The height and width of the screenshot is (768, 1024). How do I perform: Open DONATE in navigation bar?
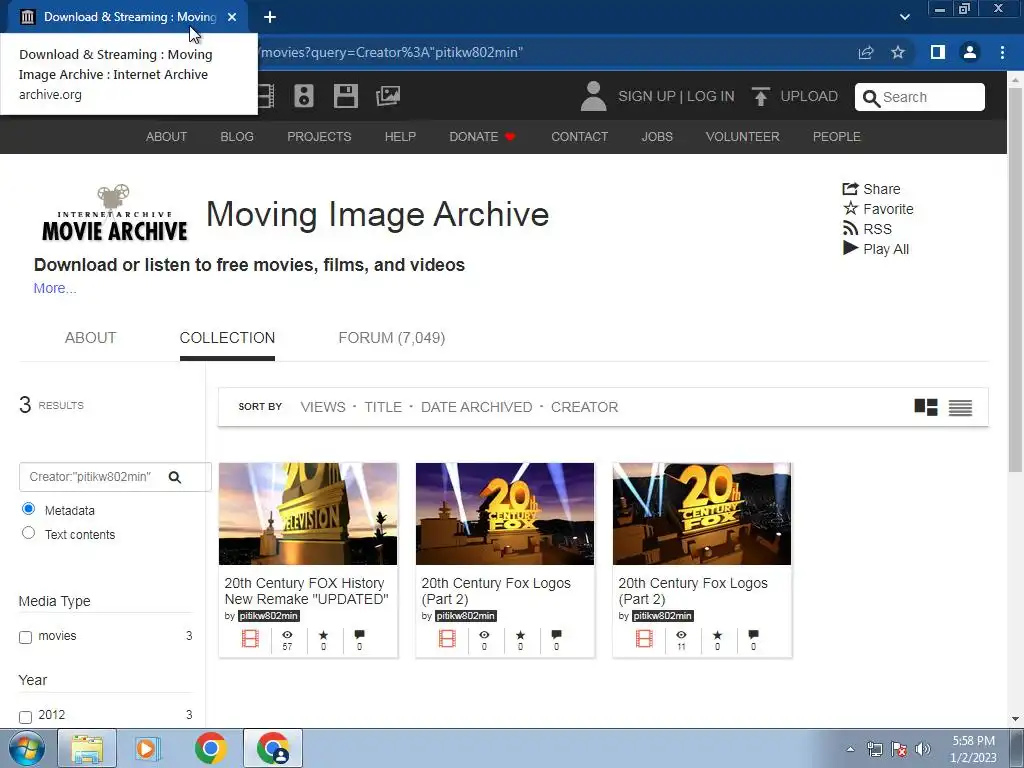(482, 136)
